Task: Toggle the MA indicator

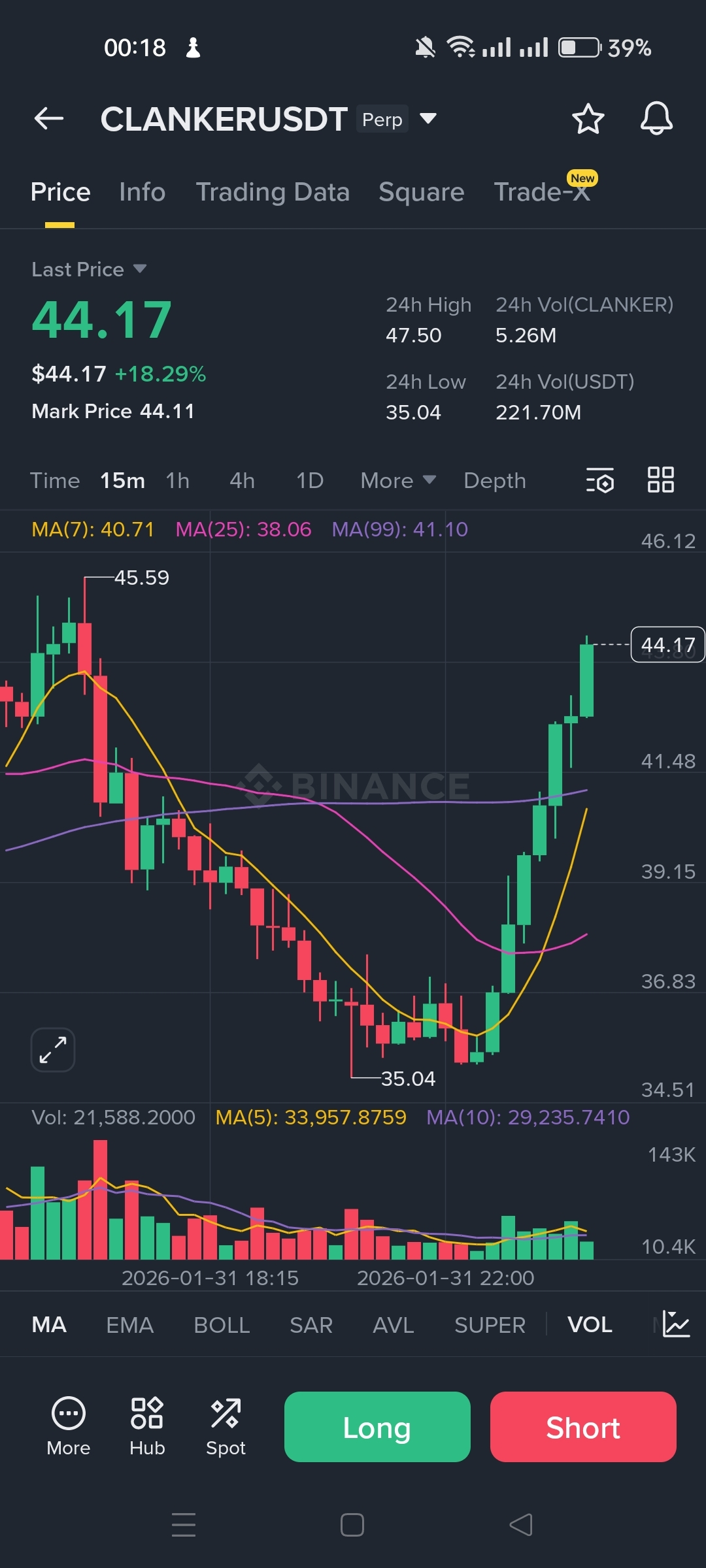Action: click(49, 1324)
